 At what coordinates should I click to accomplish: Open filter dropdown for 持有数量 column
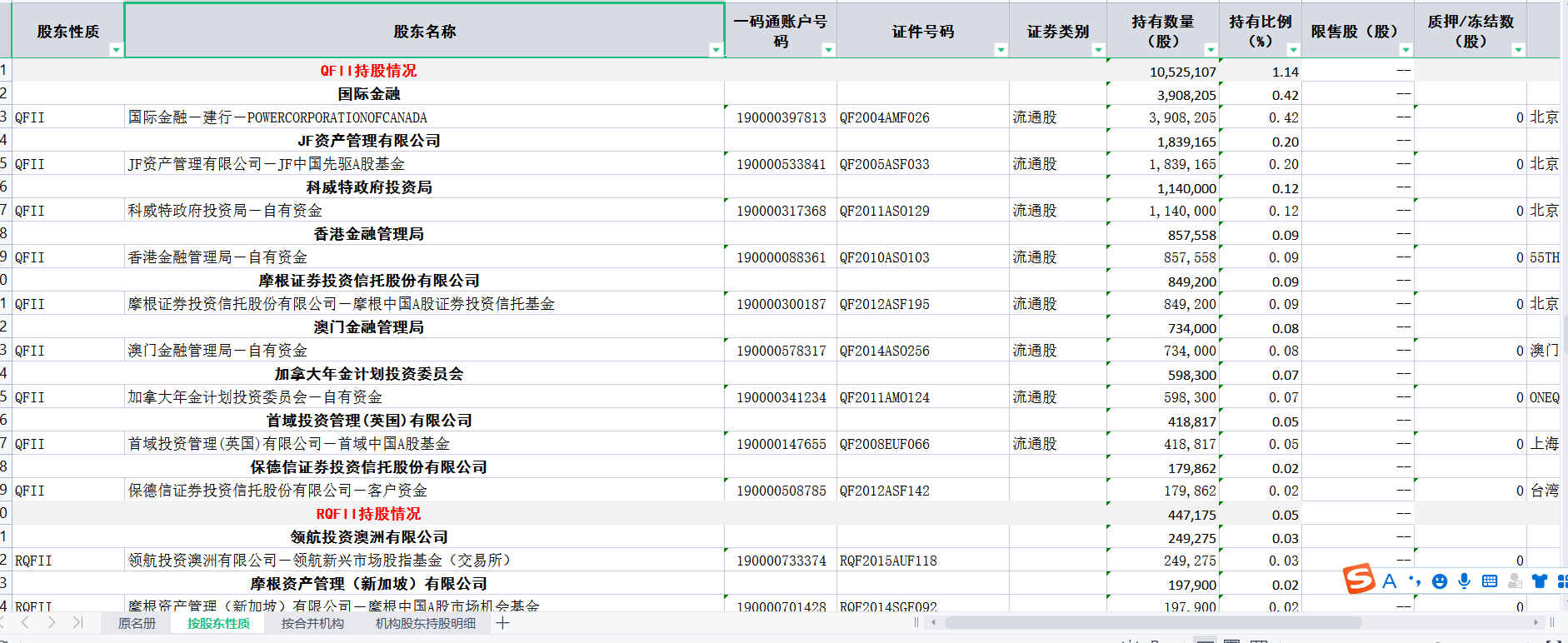[x=1211, y=50]
